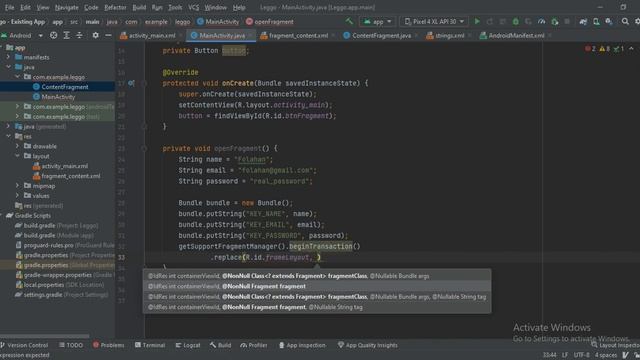Open project panel gear options
Image resolution: width=640 pixels, height=360 pixels.
tap(96, 36)
